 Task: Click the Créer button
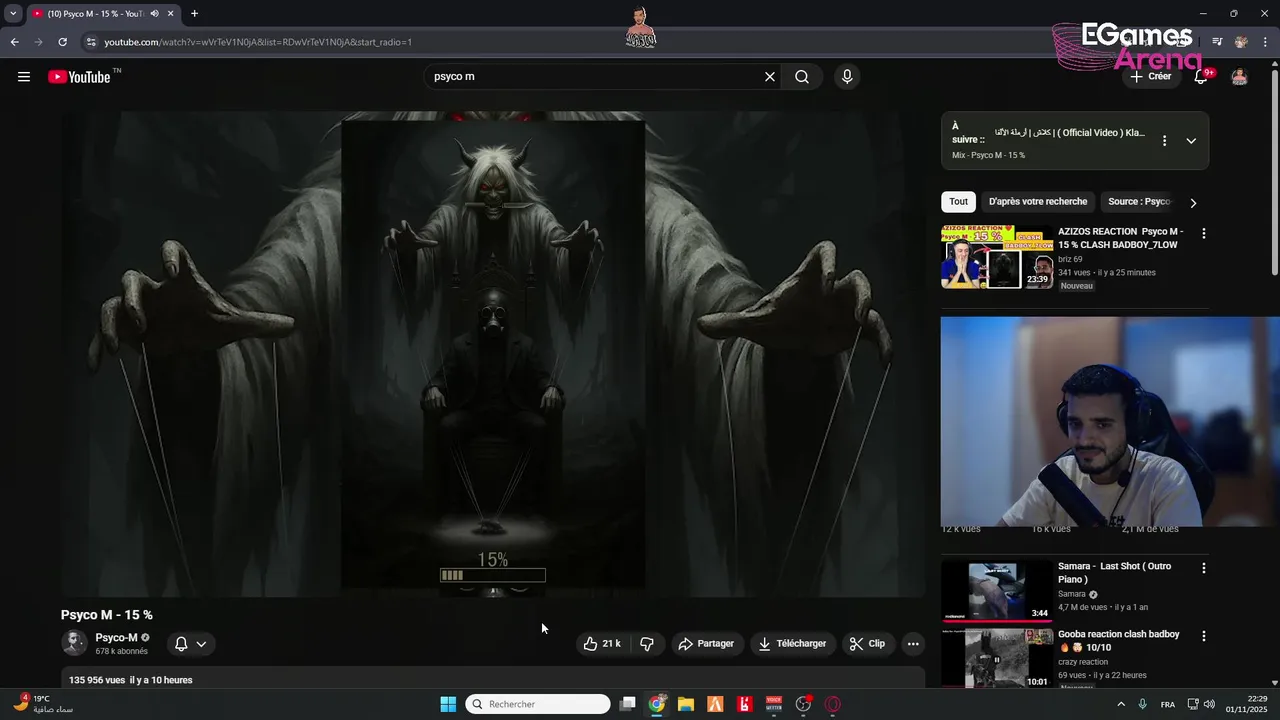(x=1150, y=77)
